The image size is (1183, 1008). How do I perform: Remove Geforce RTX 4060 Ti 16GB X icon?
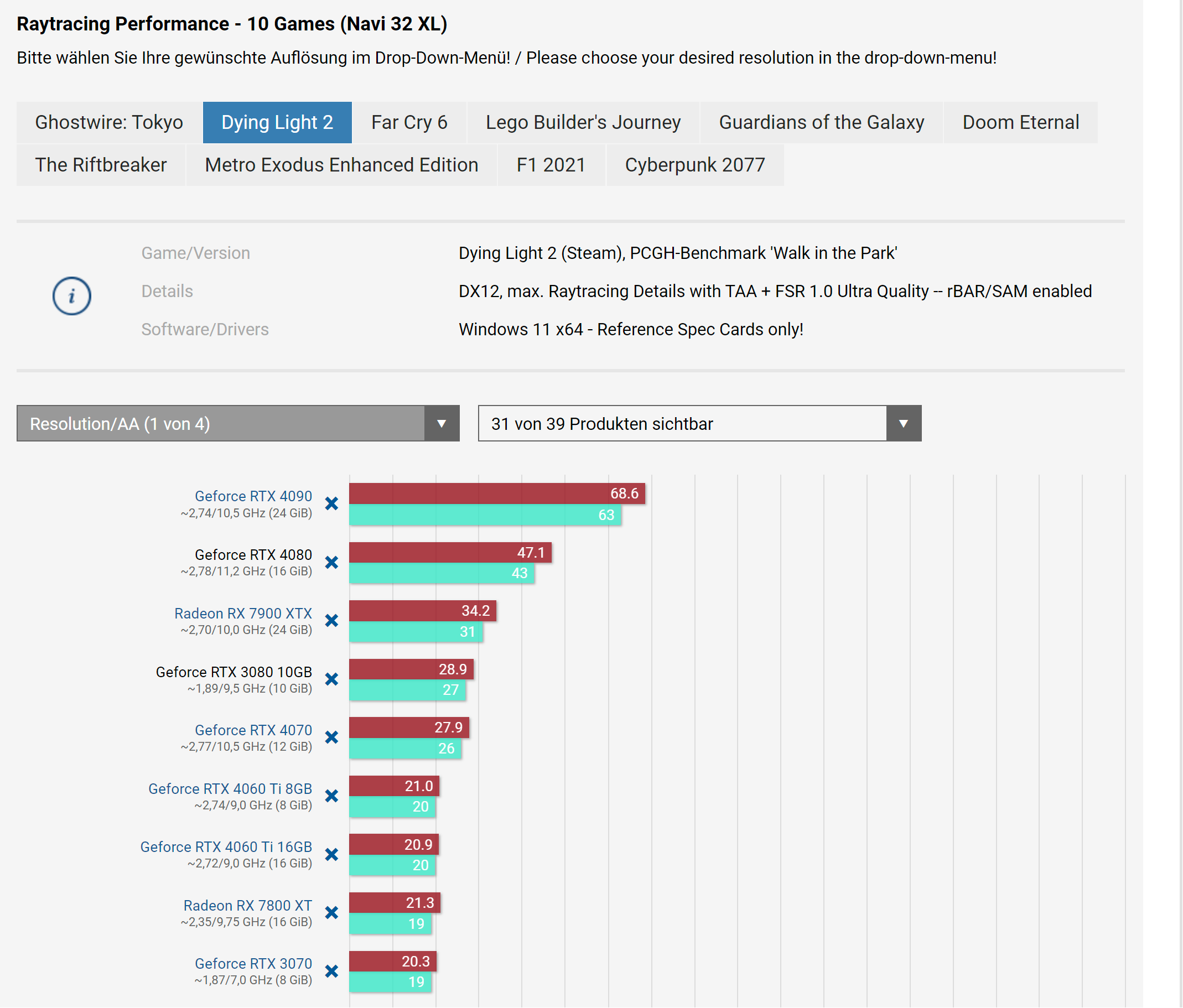pos(331,854)
